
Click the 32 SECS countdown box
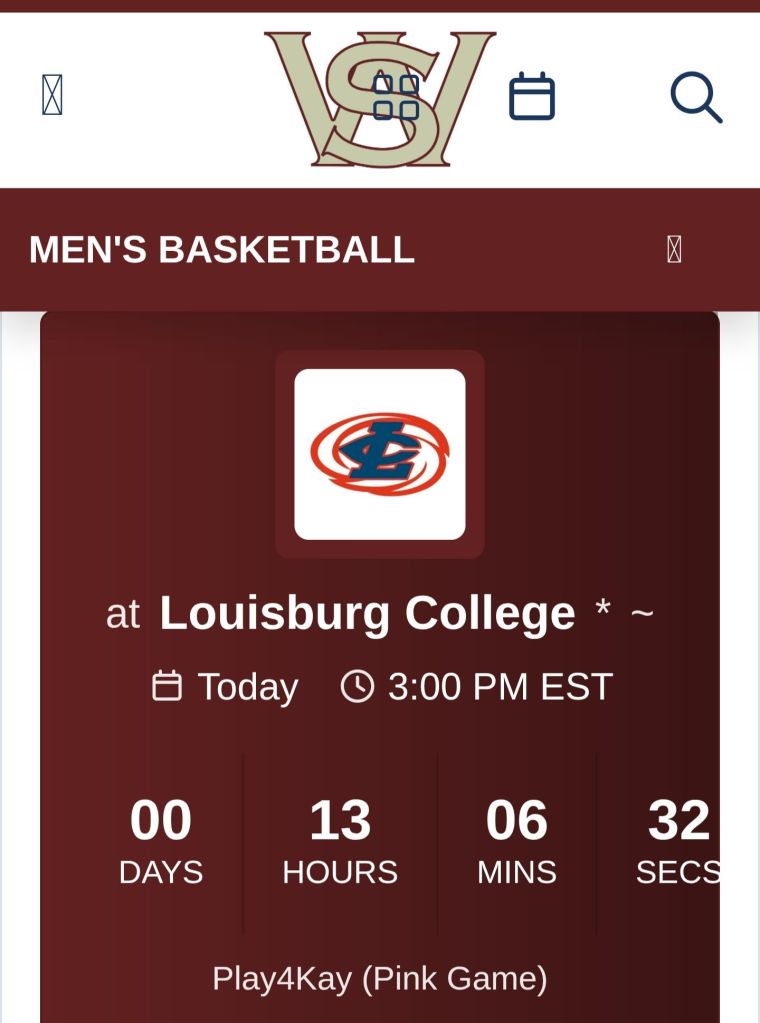pos(677,842)
